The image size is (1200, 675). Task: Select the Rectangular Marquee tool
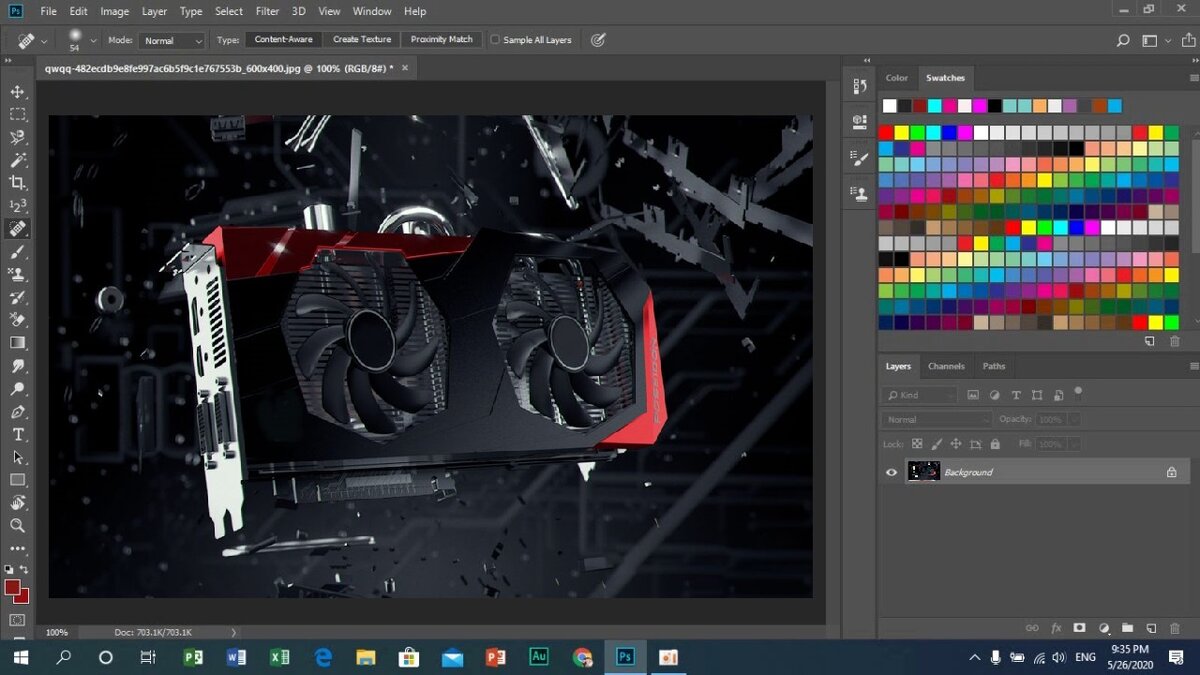[x=18, y=115]
